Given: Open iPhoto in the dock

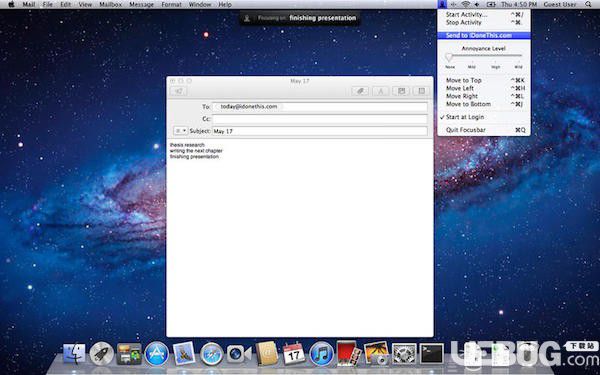Looking at the screenshot, I should pos(376,353).
